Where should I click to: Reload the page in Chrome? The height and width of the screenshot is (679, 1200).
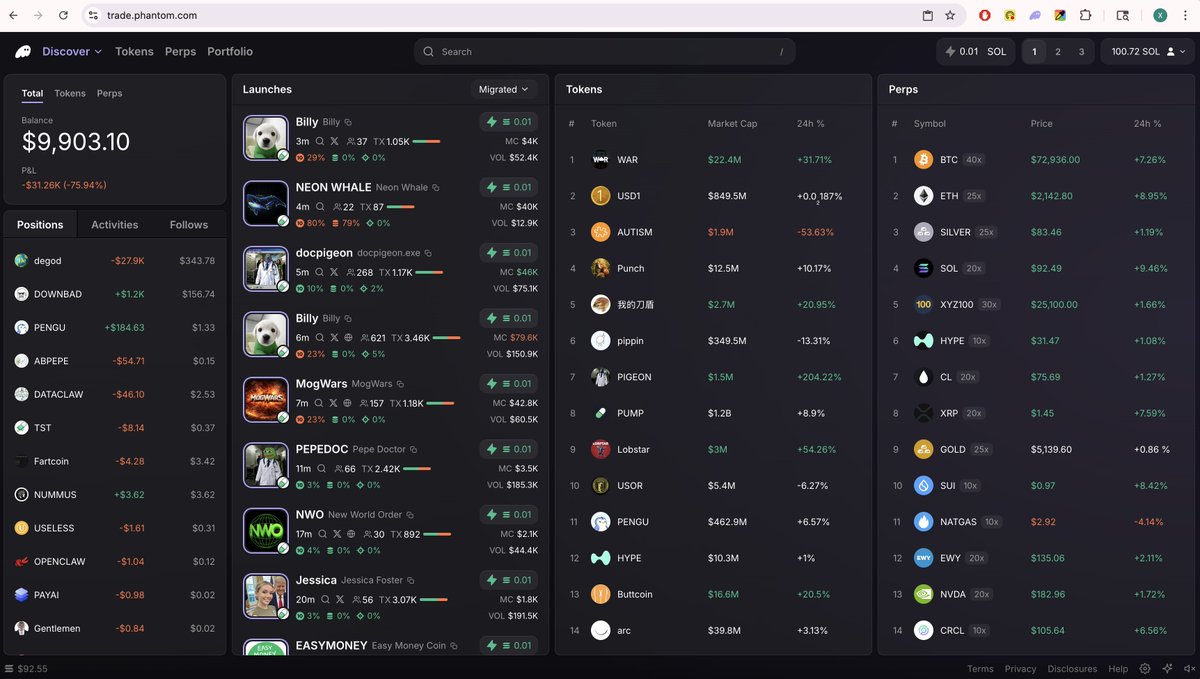tap(64, 16)
